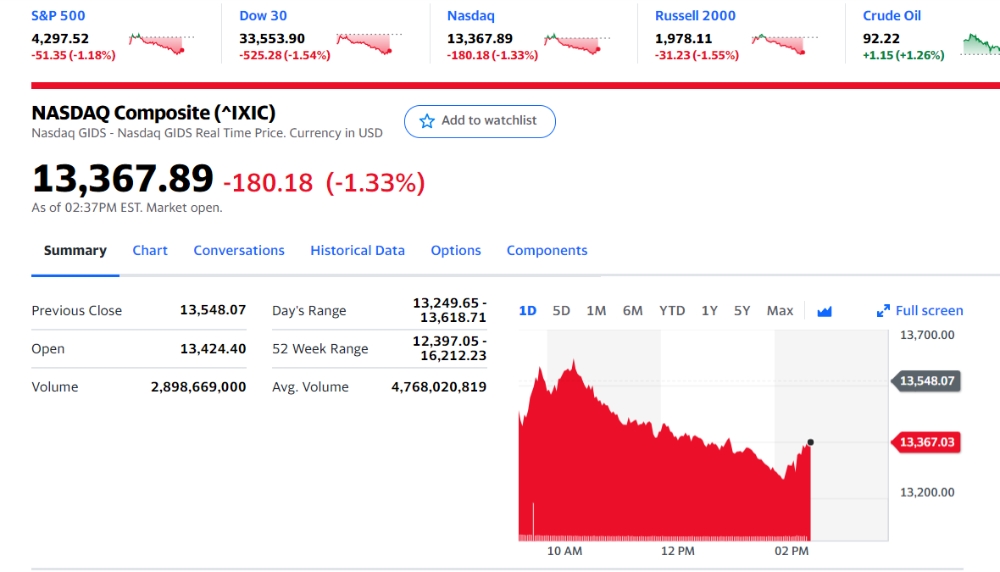Open the Nasdaq mini sparkline chart
Viewport: 1000px width, 572px height.
577,44
